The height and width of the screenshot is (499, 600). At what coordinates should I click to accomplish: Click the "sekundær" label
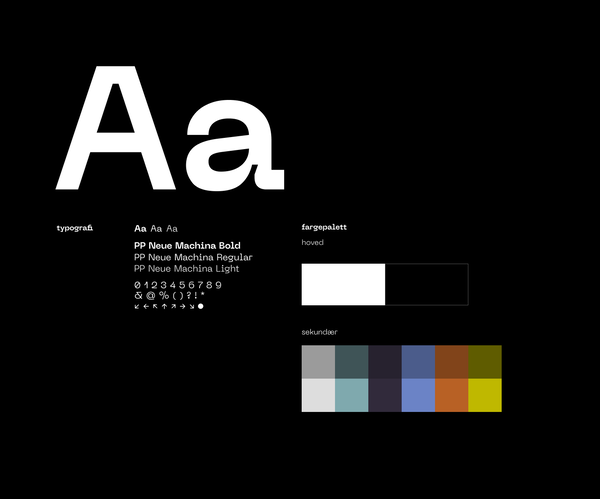(319, 332)
